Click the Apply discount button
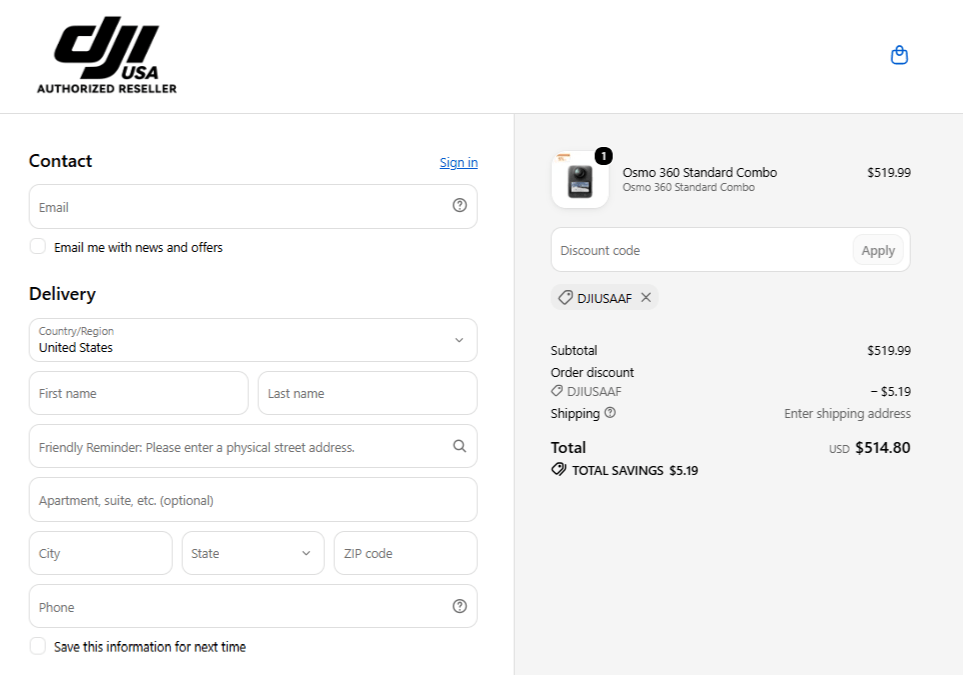This screenshot has height=675, width=963. [x=878, y=250]
